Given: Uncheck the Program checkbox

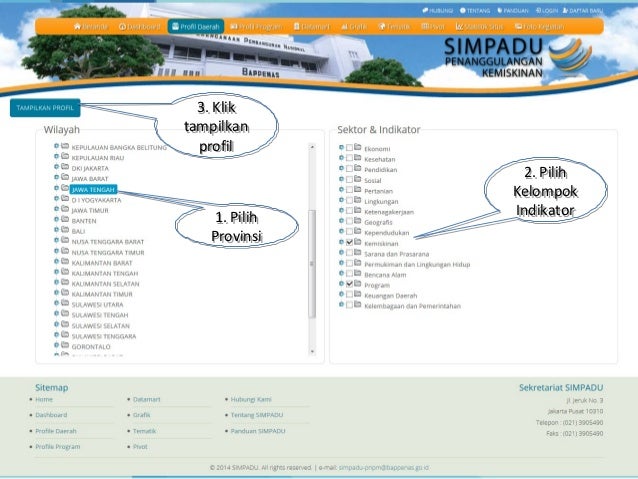Looking at the screenshot, I should click(x=349, y=284).
